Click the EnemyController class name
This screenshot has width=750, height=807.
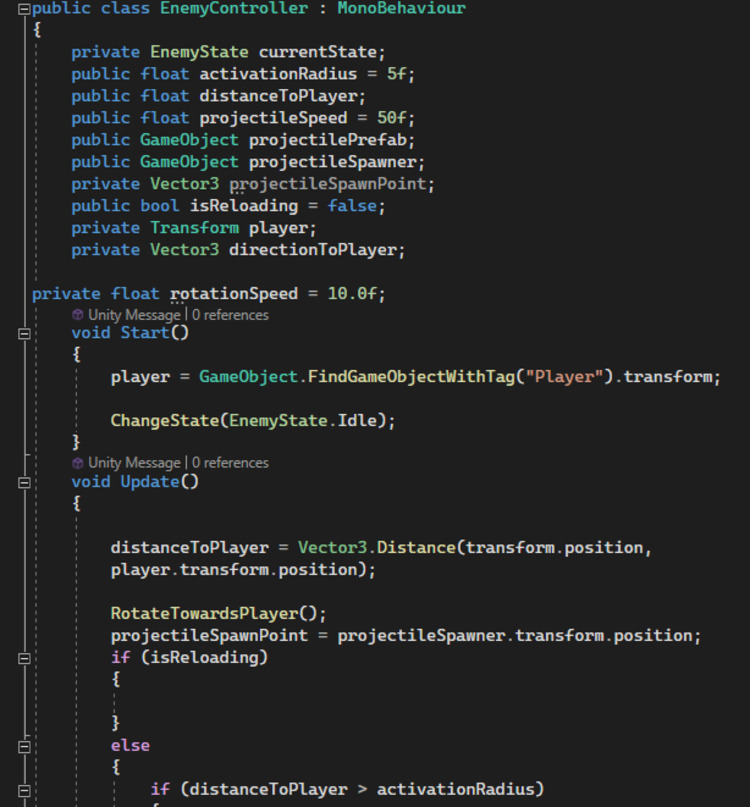234,8
